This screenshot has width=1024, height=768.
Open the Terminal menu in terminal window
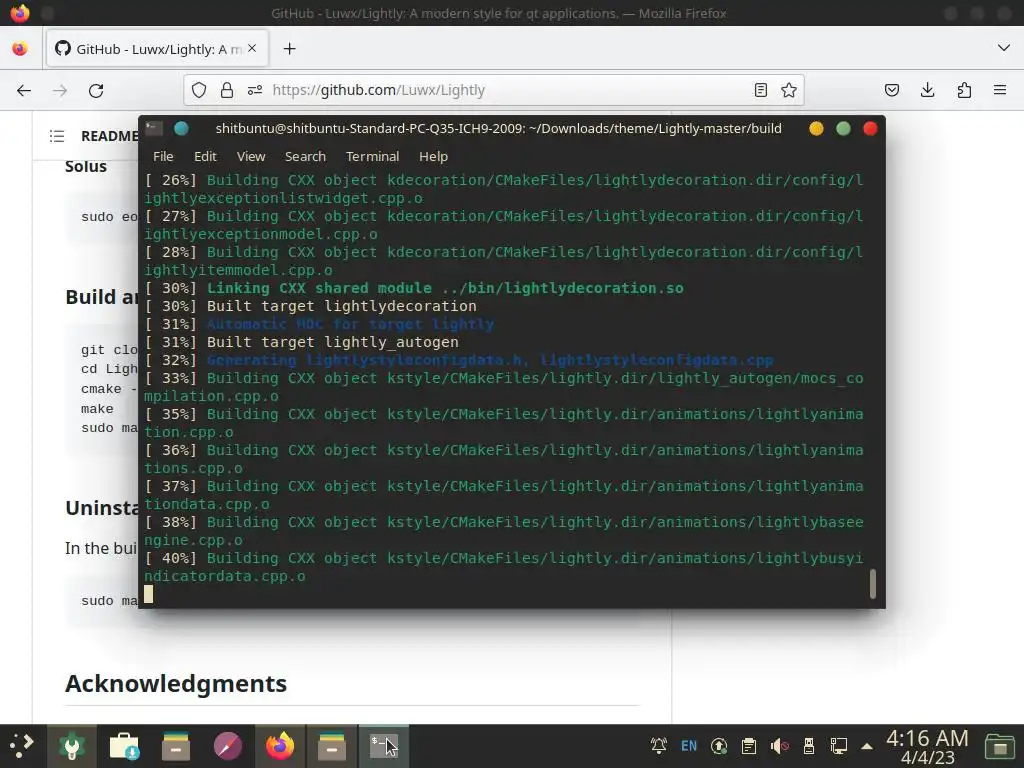[x=372, y=157]
